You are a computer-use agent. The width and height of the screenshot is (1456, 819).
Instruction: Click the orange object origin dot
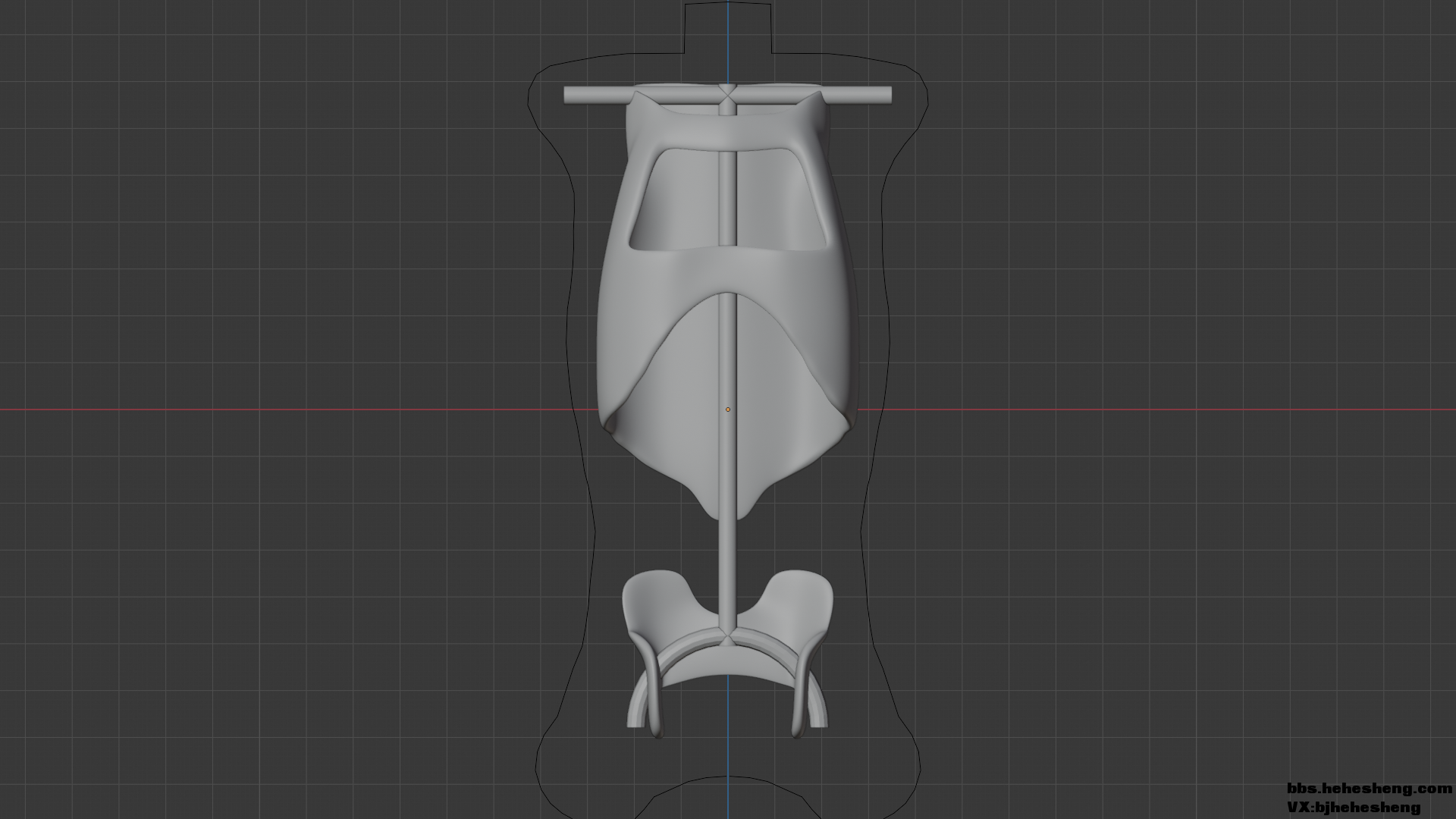(728, 409)
